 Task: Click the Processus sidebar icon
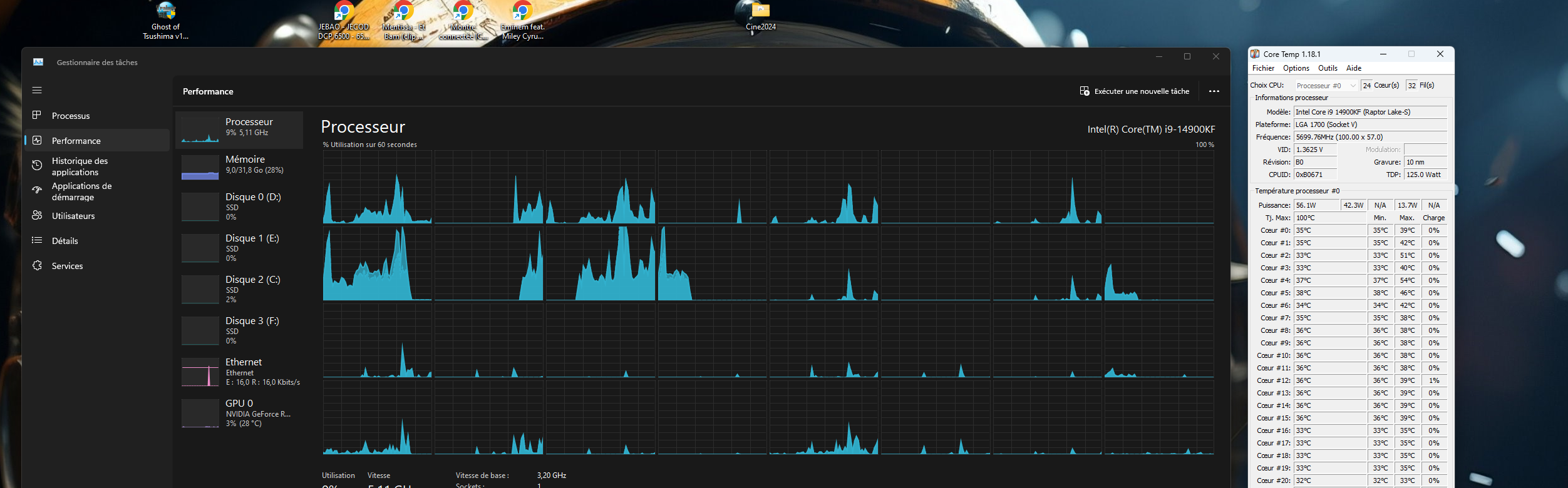click(x=37, y=115)
